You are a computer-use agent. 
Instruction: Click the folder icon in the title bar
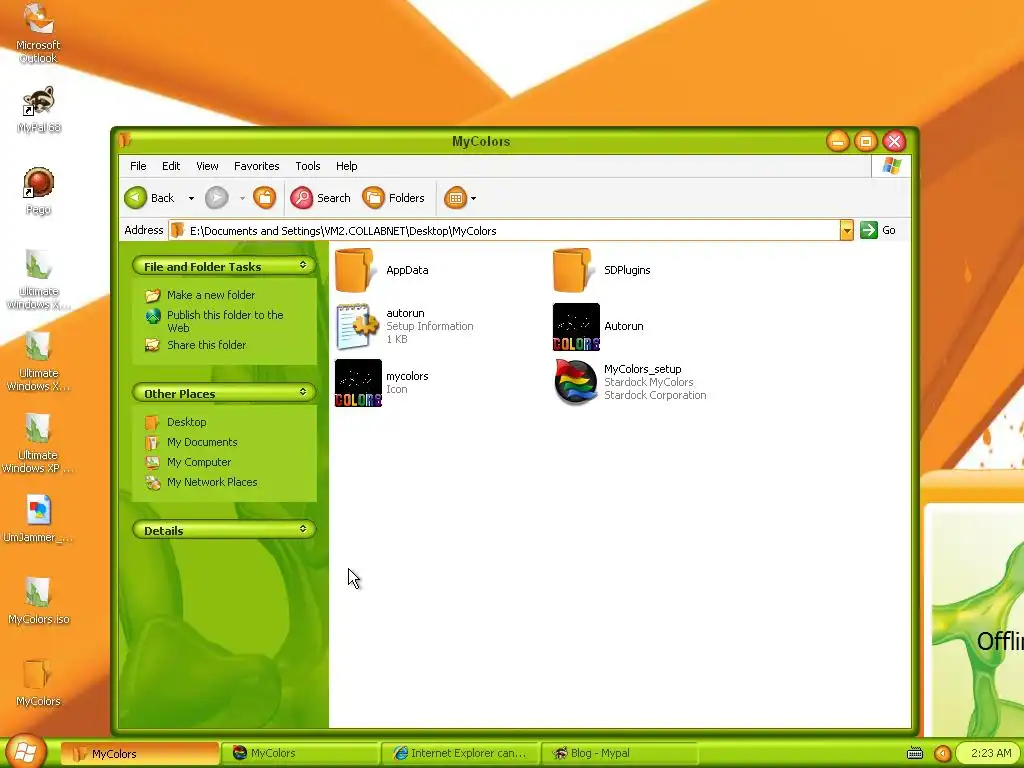[125, 140]
